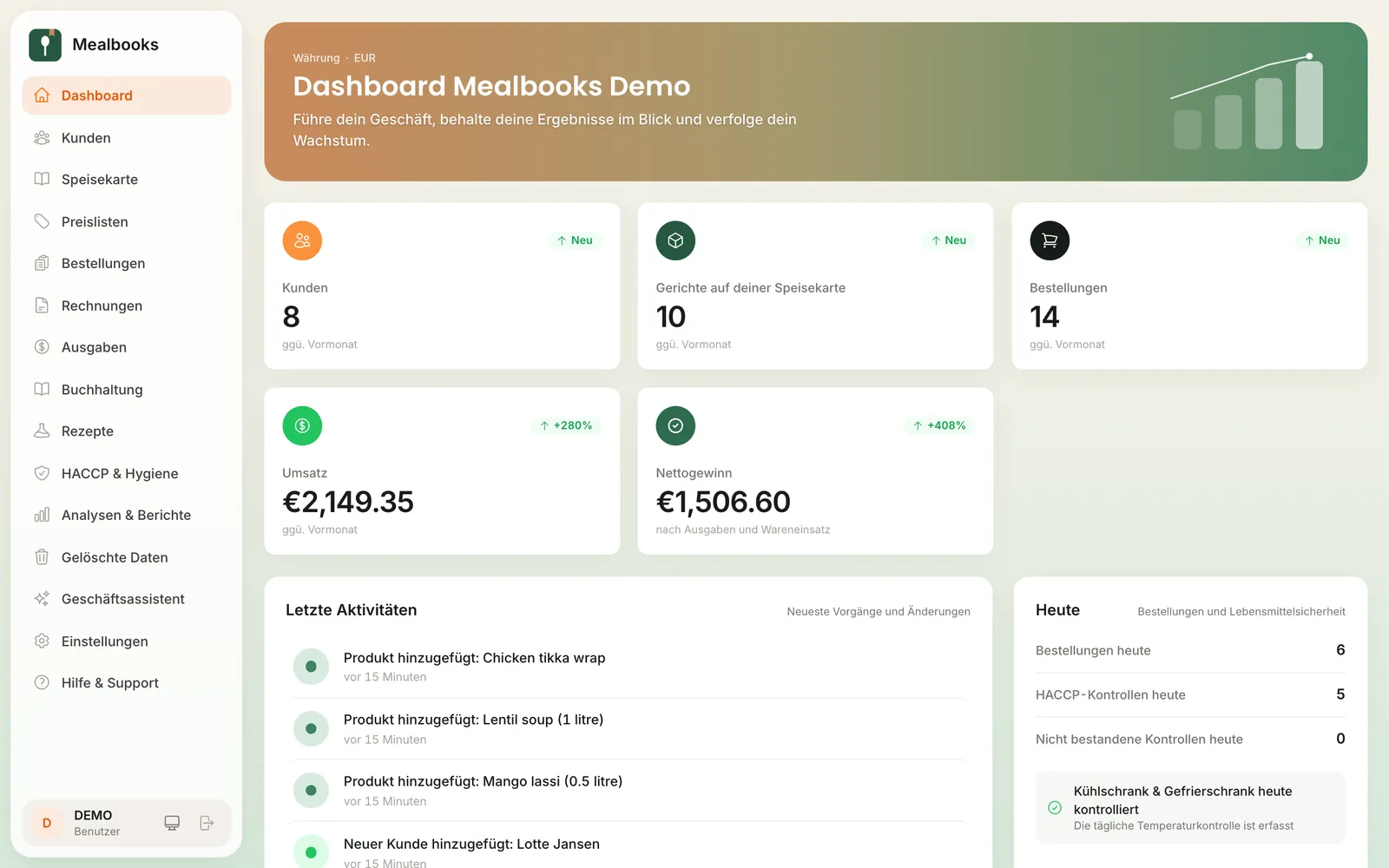
Task: Click the Analysen & Berichte bar-chart icon
Action: [x=42, y=515]
